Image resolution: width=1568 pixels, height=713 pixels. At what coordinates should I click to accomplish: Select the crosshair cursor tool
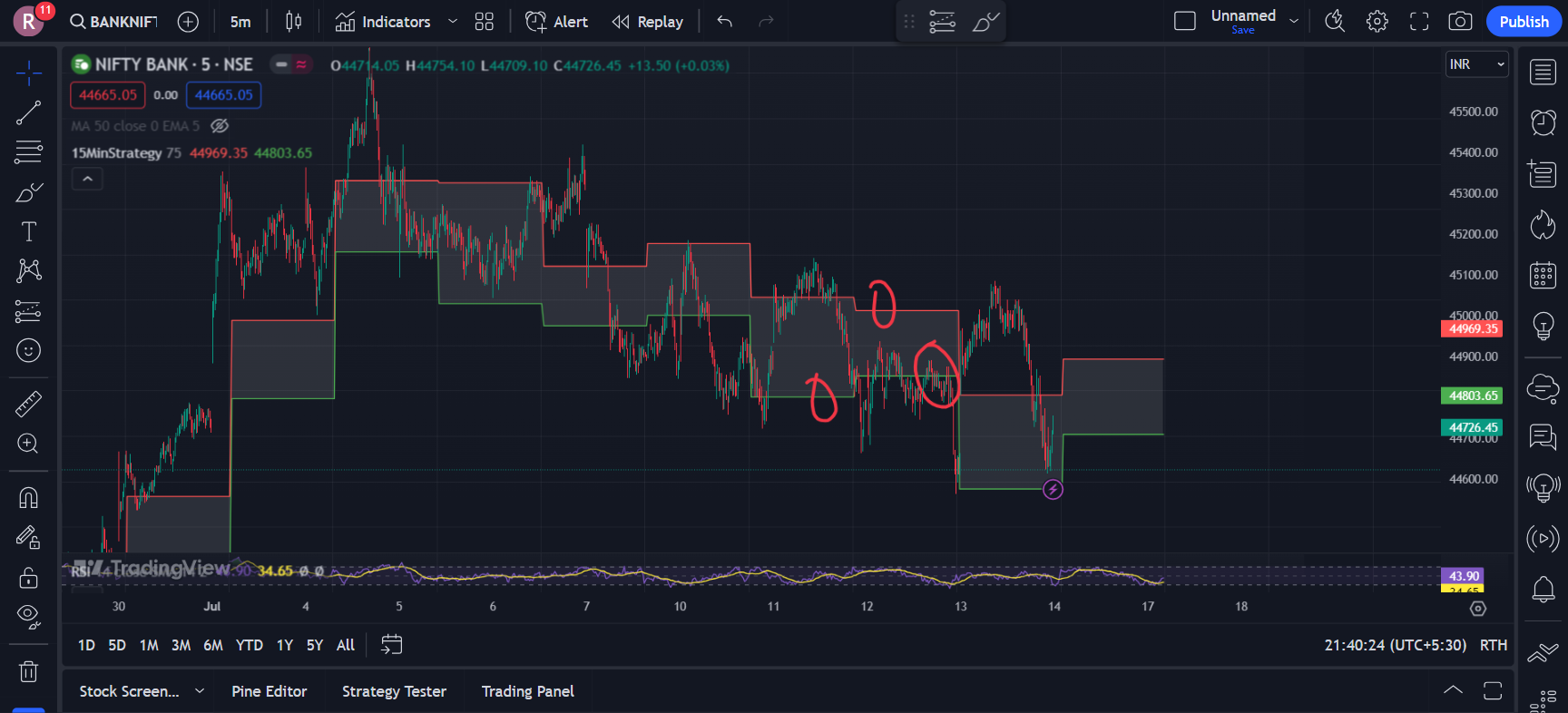pyautogui.click(x=28, y=73)
